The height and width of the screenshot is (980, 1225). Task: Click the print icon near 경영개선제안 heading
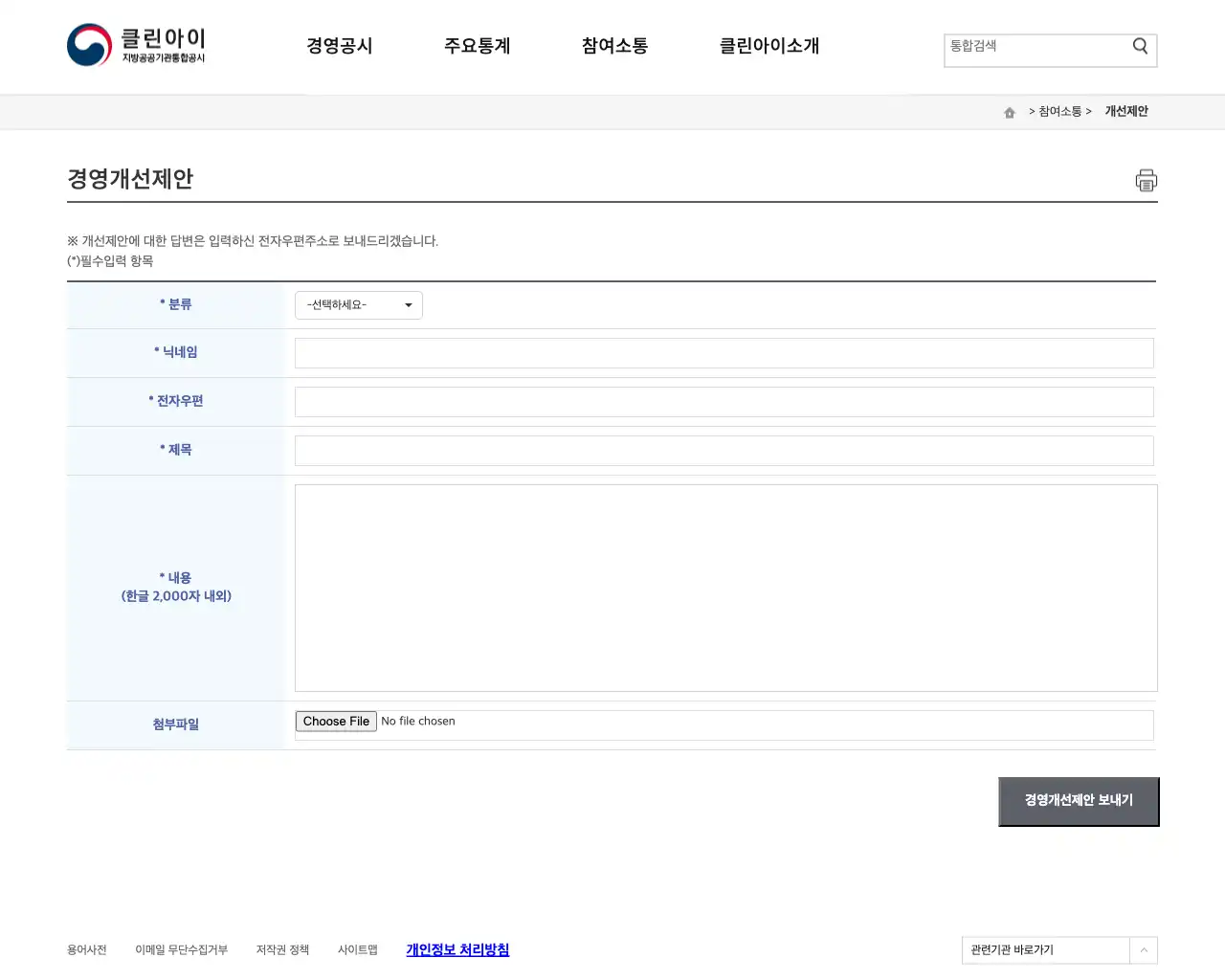pyautogui.click(x=1146, y=180)
